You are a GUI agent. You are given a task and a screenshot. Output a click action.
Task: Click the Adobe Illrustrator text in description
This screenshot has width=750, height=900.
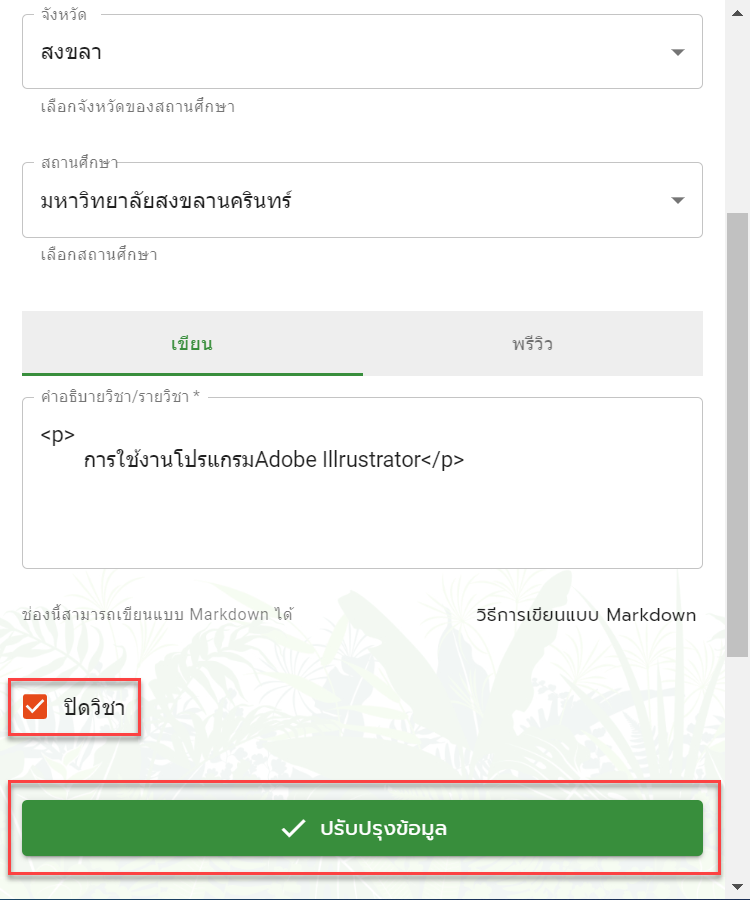tap(338, 459)
